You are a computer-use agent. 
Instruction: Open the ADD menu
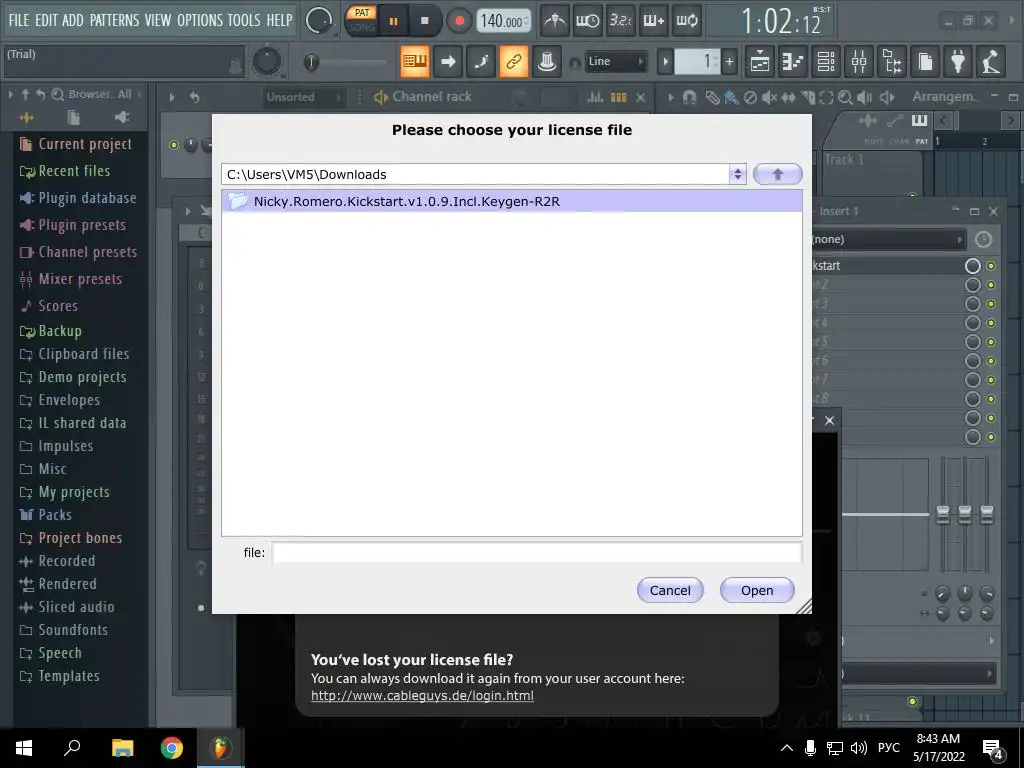pyautogui.click(x=72, y=20)
